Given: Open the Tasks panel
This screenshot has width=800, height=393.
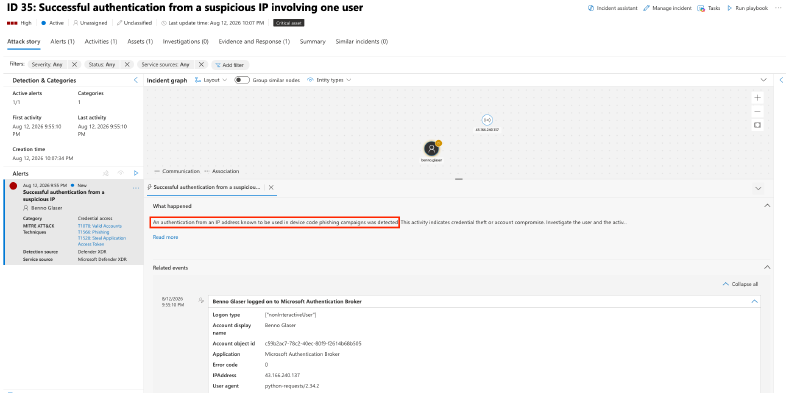Looking at the screenshot, I should coord(709,8).
